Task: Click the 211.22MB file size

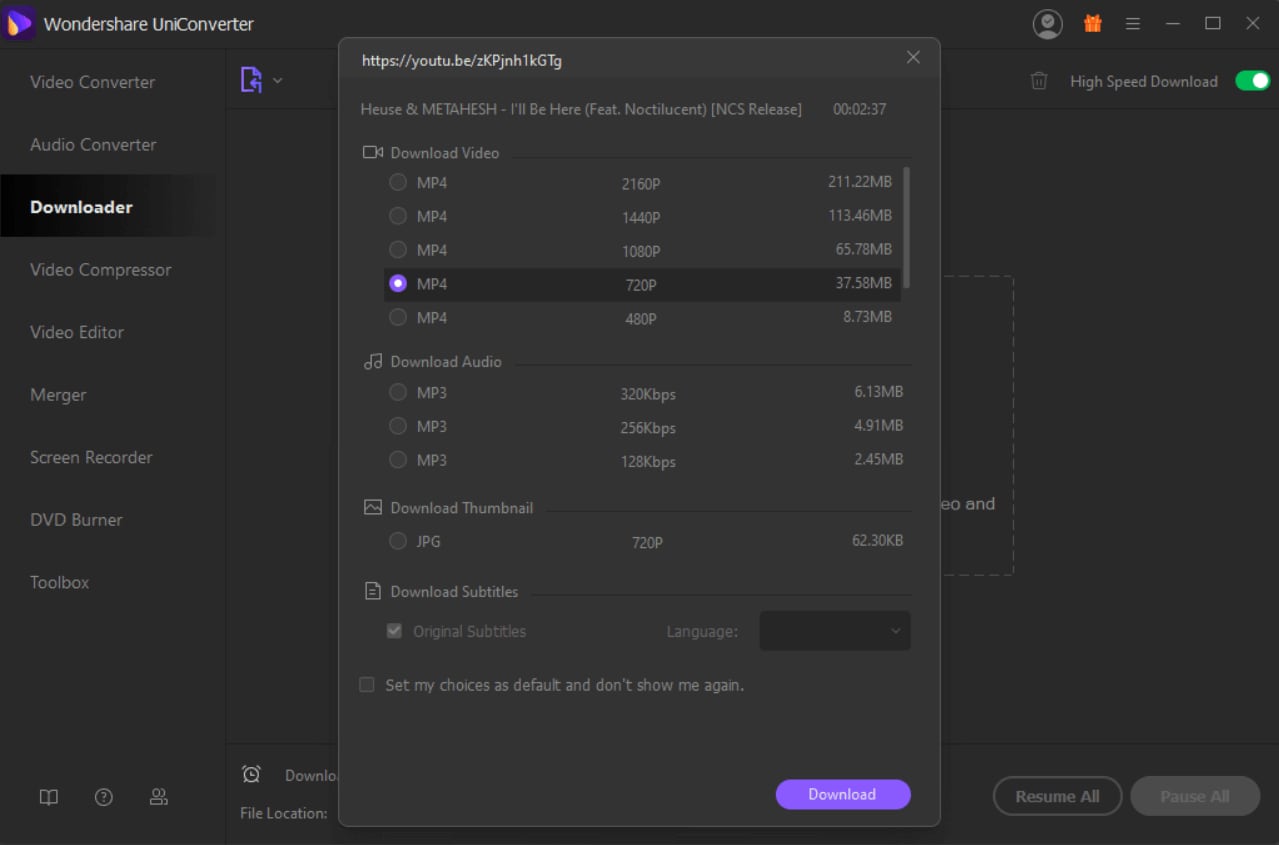Action: pyautogui.click(x=860, y=182)
